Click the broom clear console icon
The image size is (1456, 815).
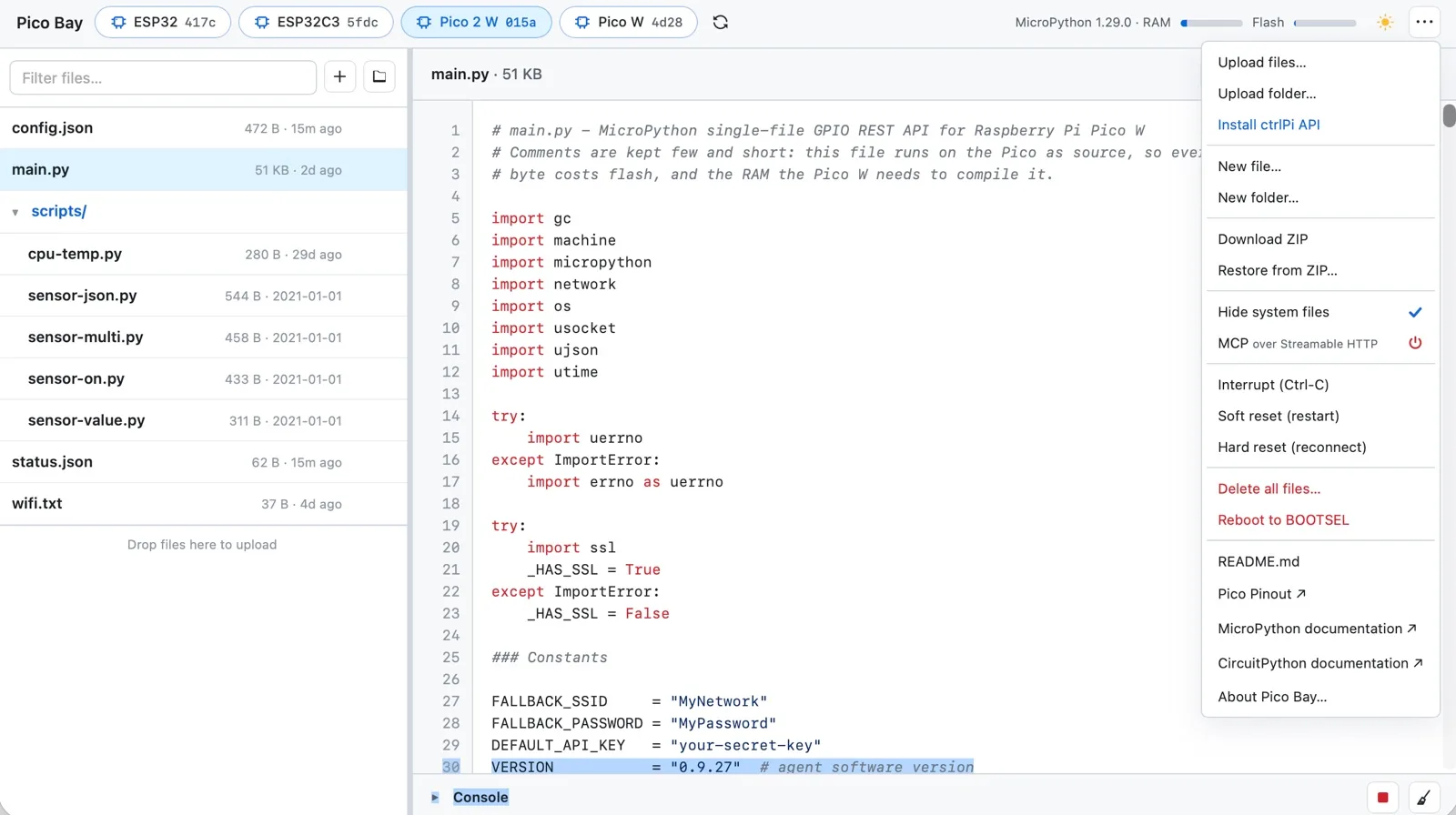1423,798
